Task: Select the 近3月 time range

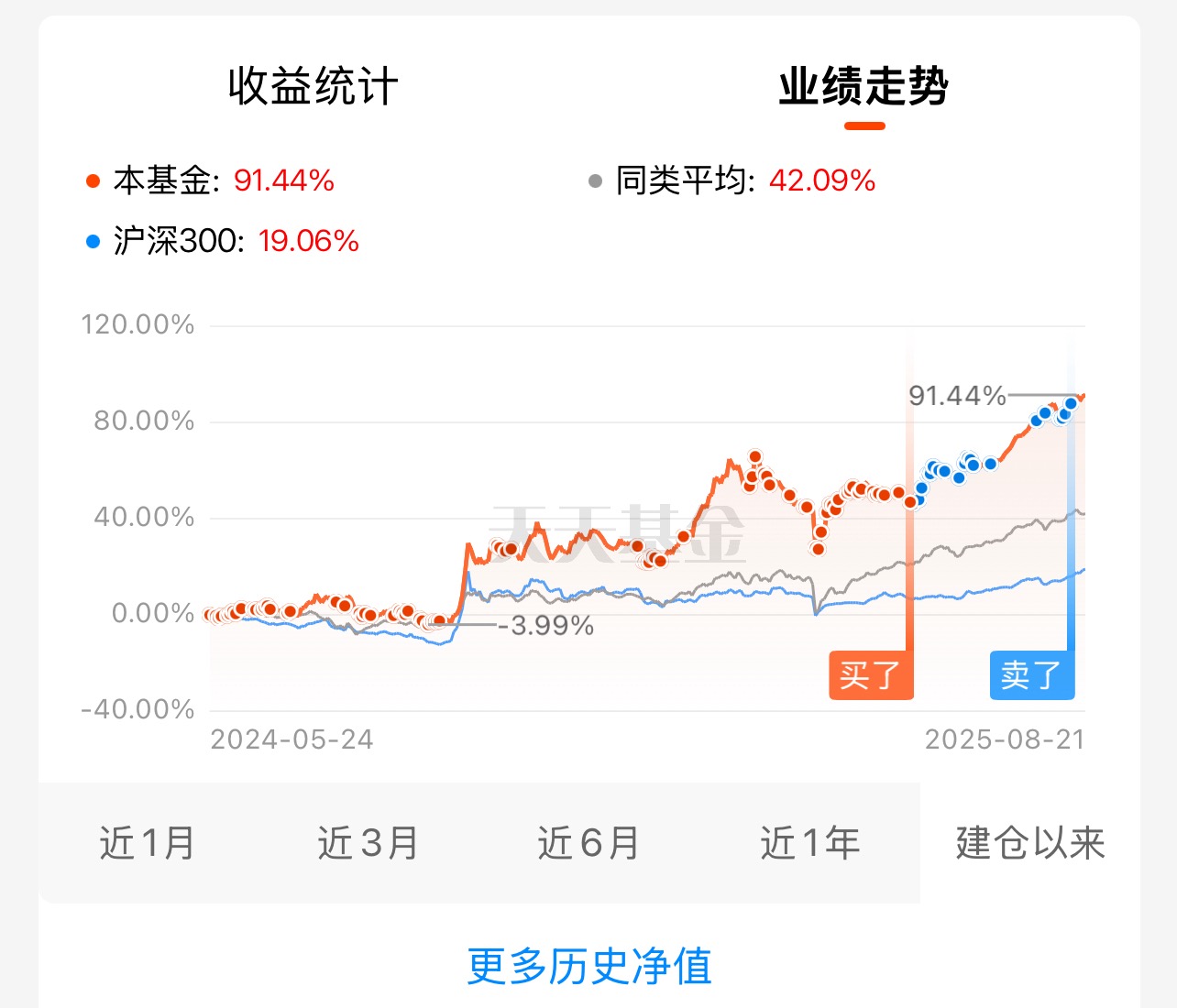Action: click(368, 843)
